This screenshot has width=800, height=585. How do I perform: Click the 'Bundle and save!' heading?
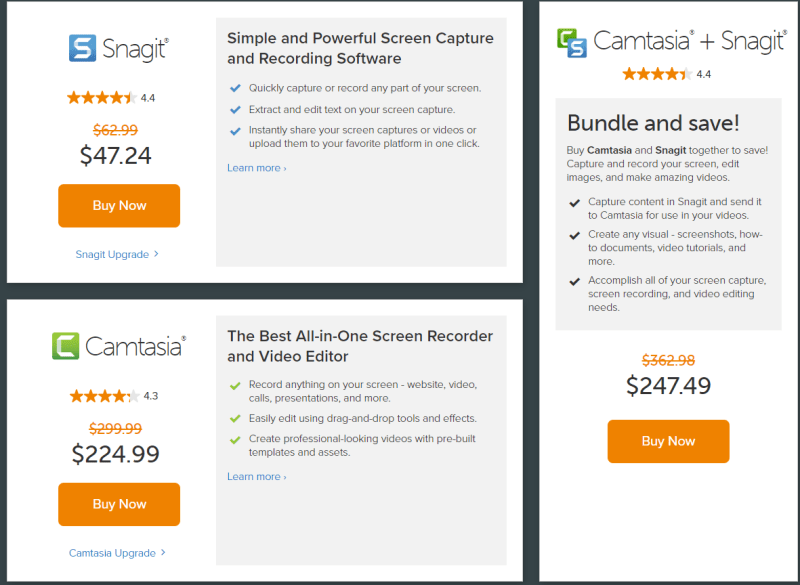coord(653,123)
